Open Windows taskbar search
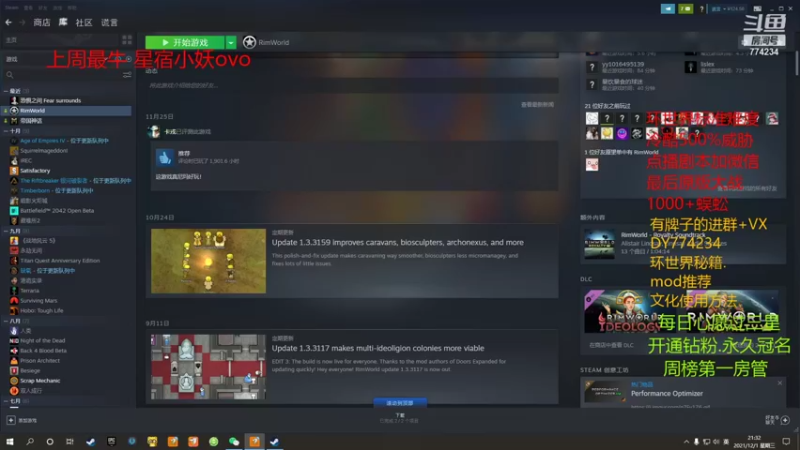This screenshot has width=800, height=450. coord(30,441)
